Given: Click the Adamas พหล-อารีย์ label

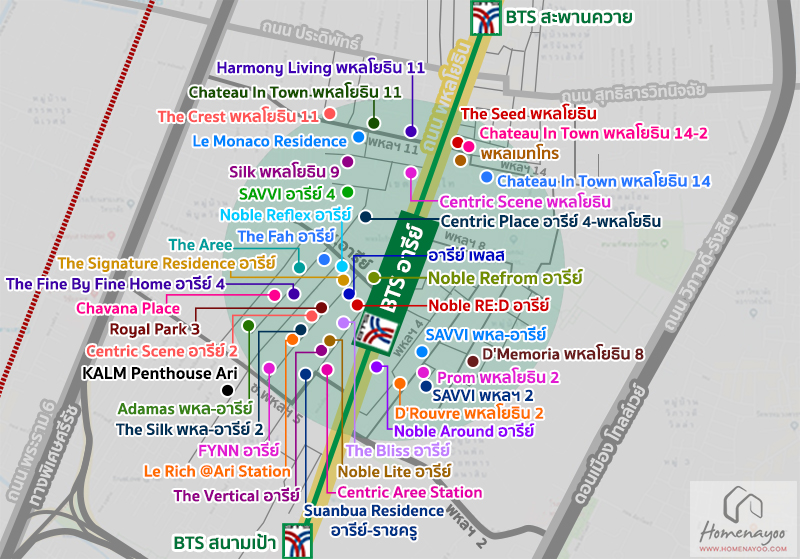Looking at the screenshot, I should tap(185, 409).
